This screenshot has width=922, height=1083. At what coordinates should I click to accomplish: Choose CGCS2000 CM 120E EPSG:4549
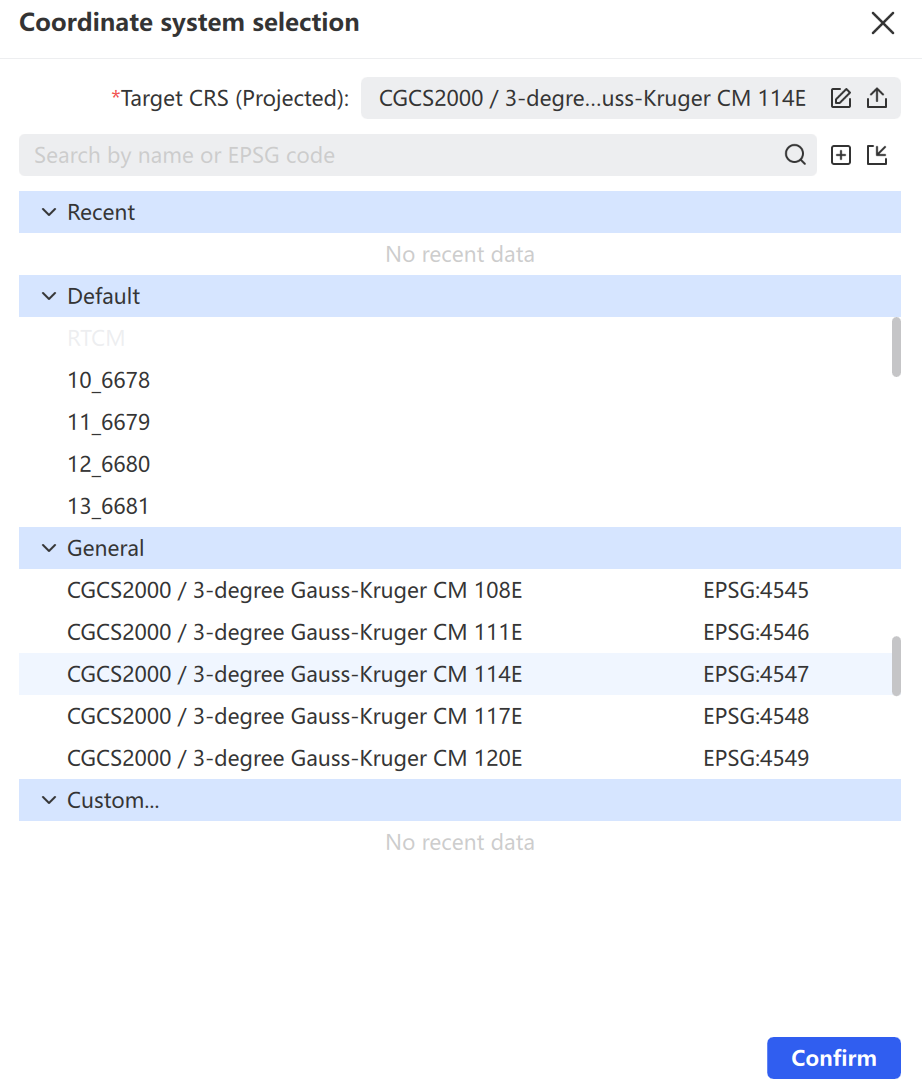tap(455, 758)
